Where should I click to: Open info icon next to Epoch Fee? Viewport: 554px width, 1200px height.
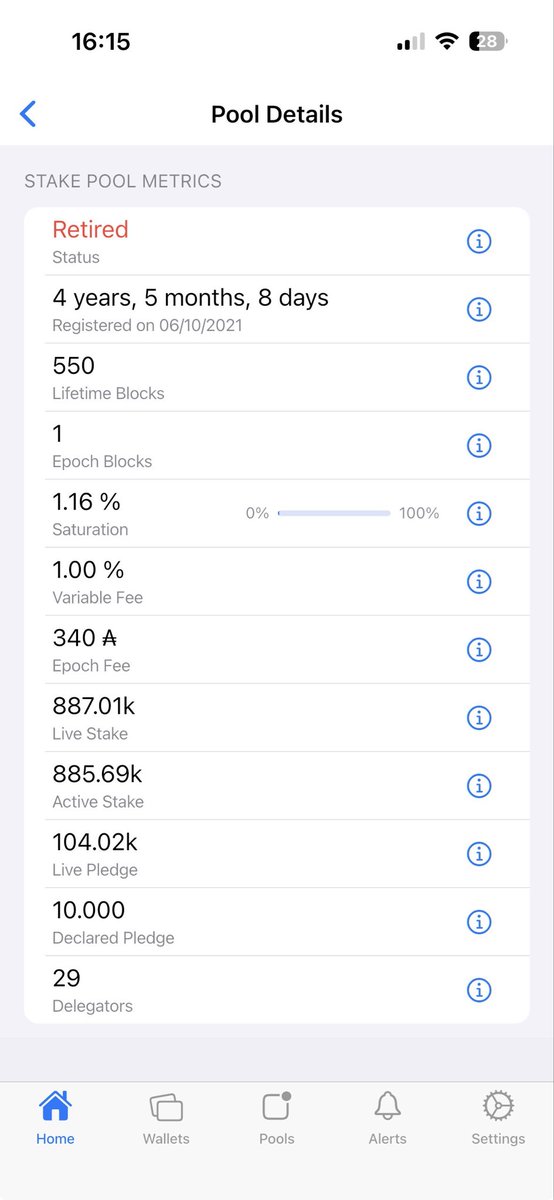pos(479,649)
